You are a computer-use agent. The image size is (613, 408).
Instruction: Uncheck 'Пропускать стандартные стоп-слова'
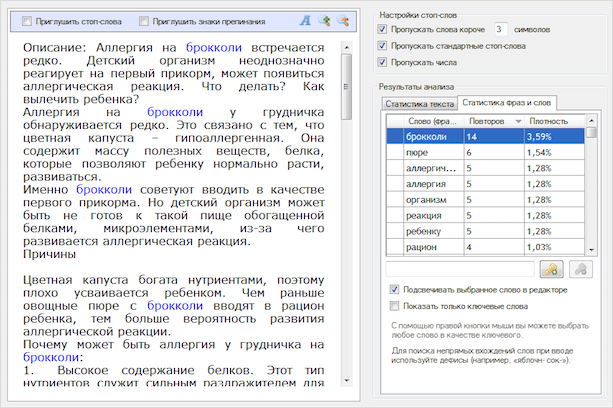(x=383, y=46)
